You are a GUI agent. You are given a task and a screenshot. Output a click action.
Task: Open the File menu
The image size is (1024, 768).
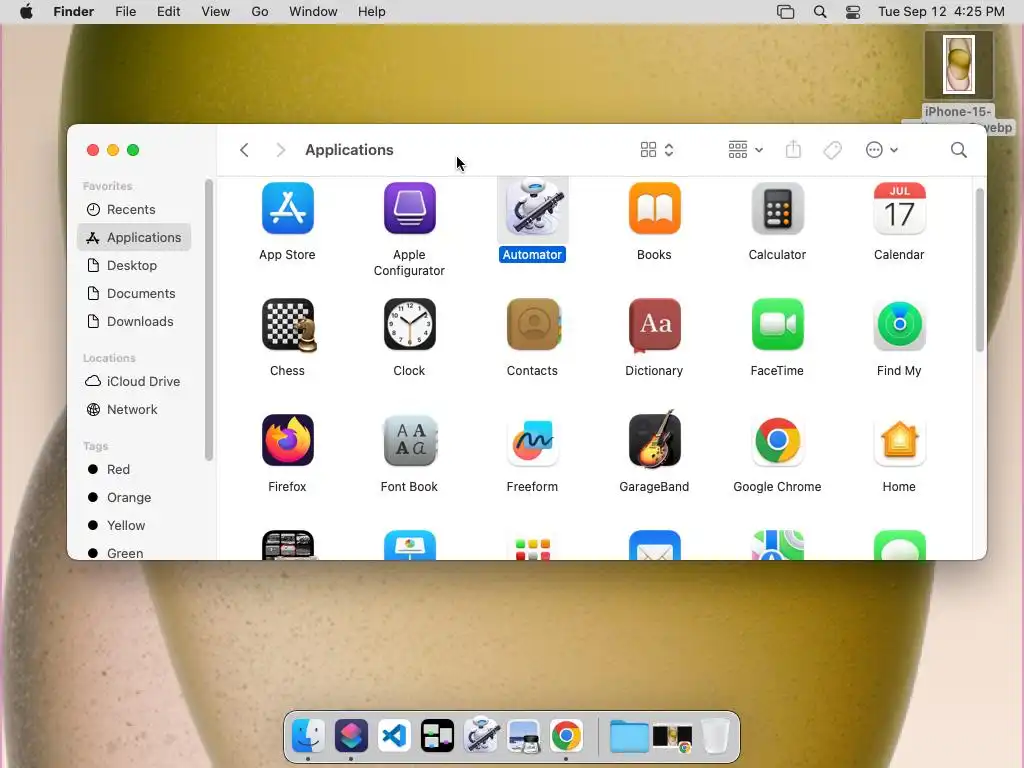(125, 12)
